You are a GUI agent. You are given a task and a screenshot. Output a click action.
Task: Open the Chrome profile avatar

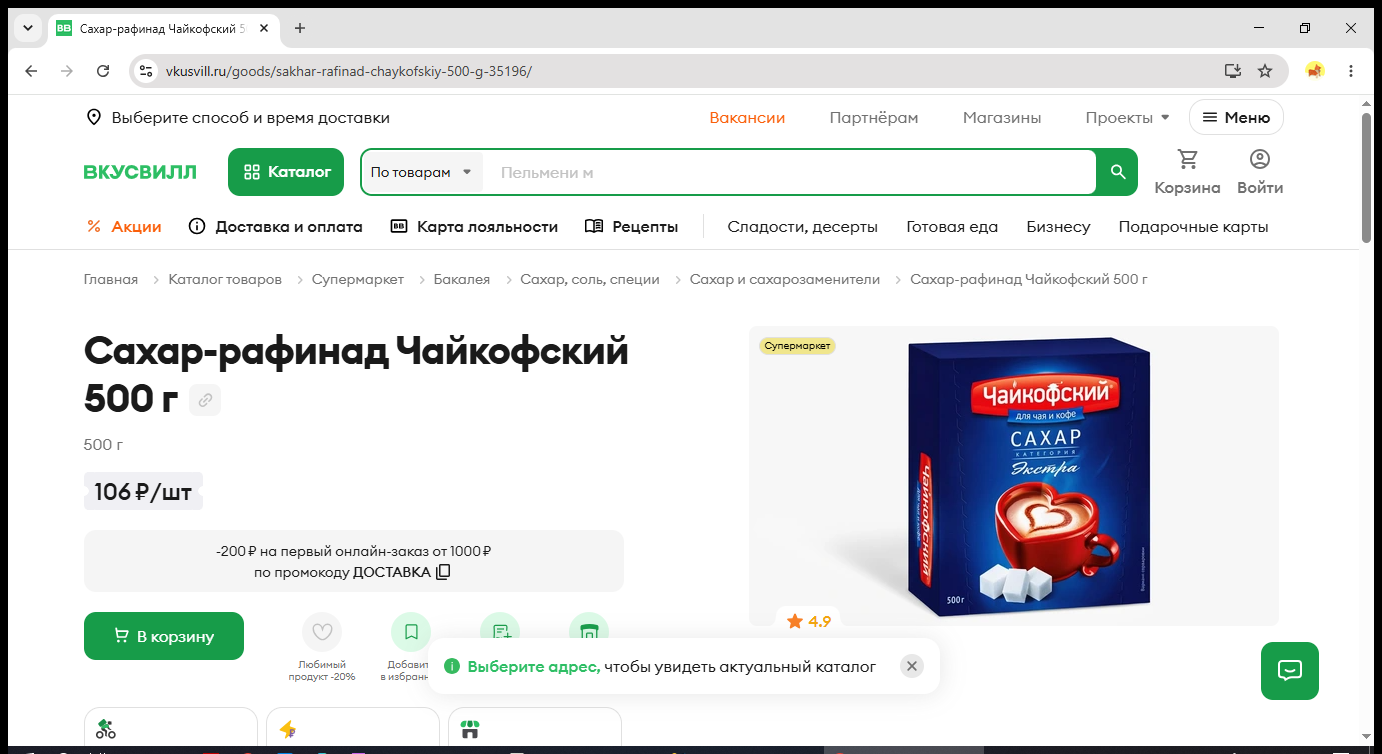[x=1315, y=71]
